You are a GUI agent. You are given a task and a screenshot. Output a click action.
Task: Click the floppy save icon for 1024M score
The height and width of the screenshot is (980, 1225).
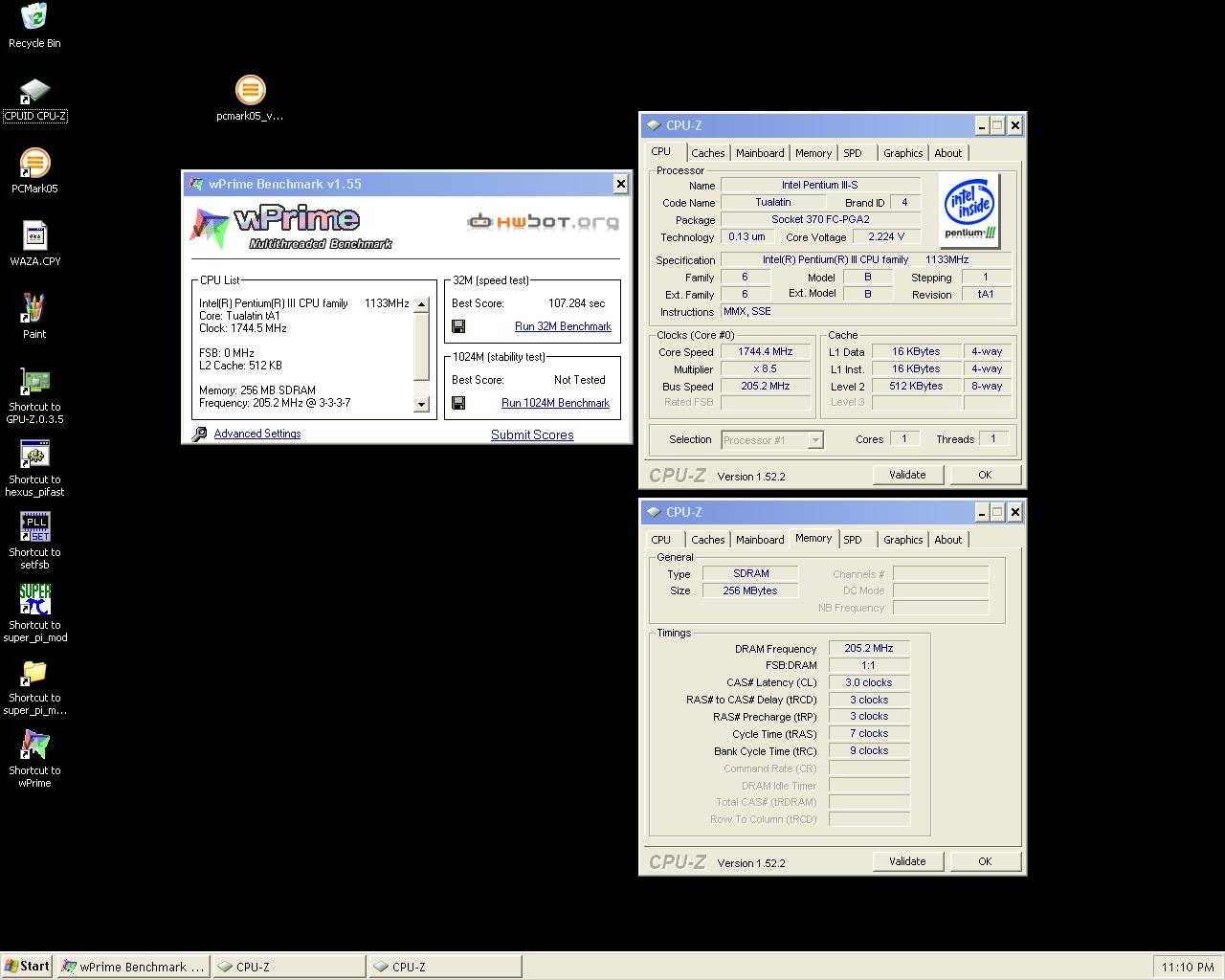pos(458,403)
